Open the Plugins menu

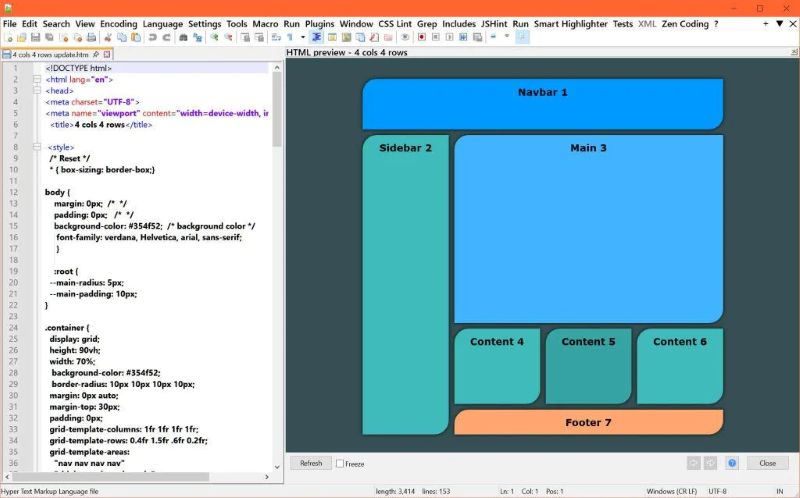point(318,23)
